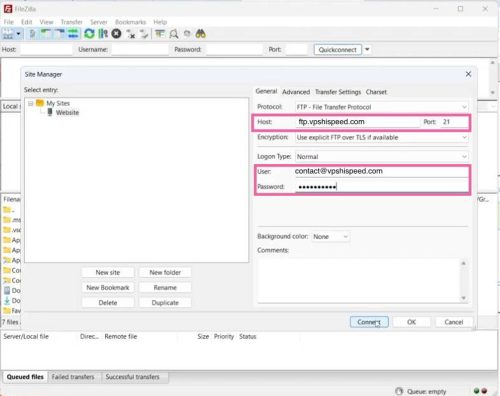The width and height of the screenshot is (500, 396).
Task: Close the Site Manager dialog
Action: coord(468,74)
